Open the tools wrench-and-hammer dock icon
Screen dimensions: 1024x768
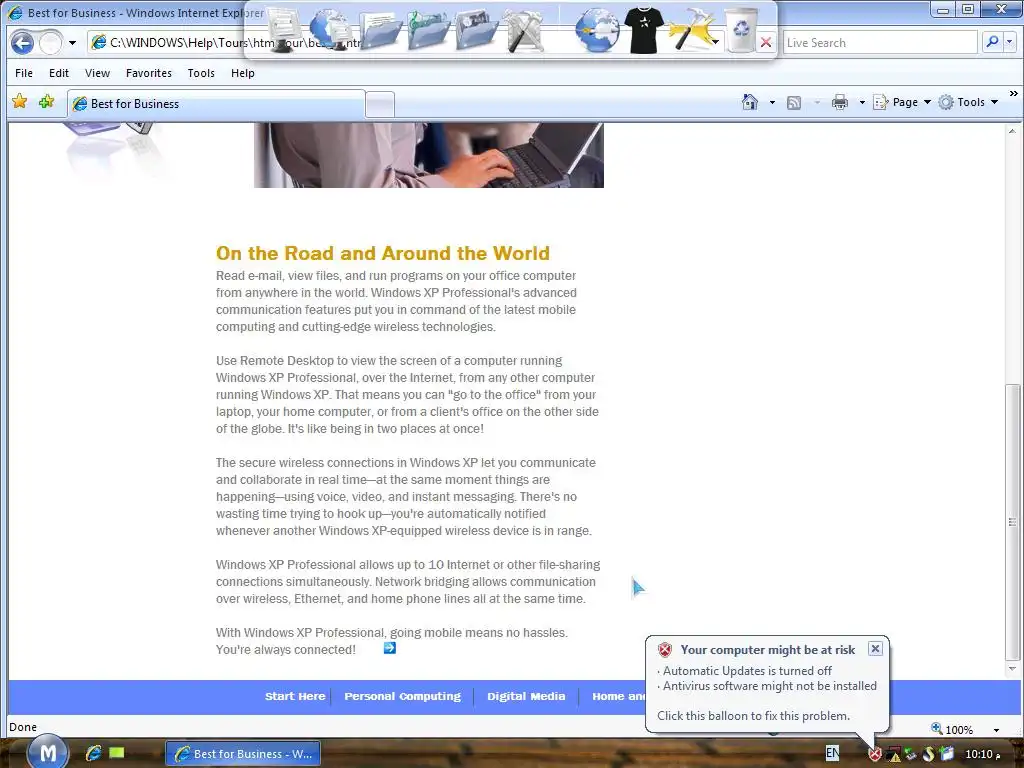(525, 29)
